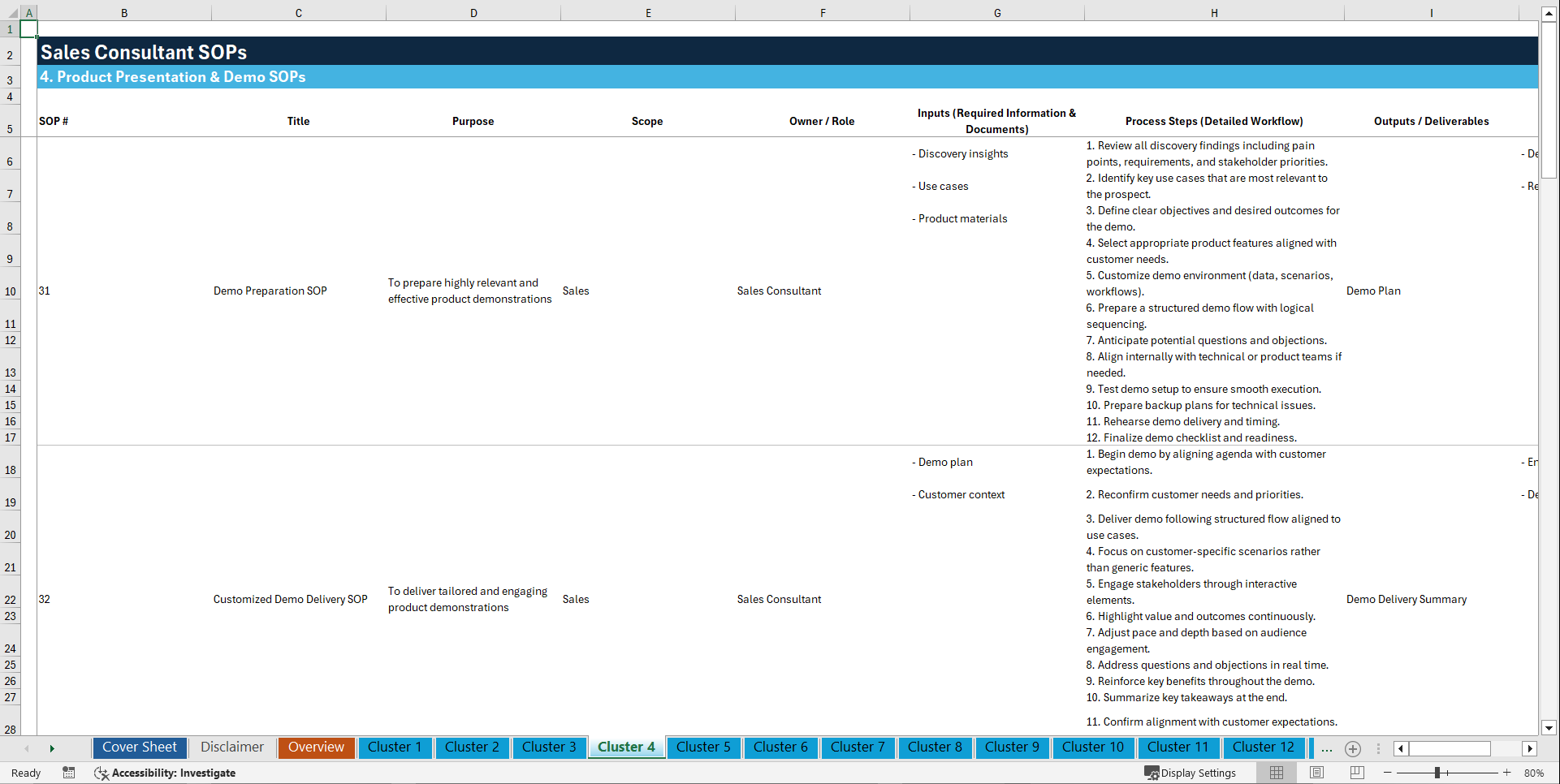Start a macro recording from the status bar
Screen dimensions: 1560x784
click(x=69, y=773)
